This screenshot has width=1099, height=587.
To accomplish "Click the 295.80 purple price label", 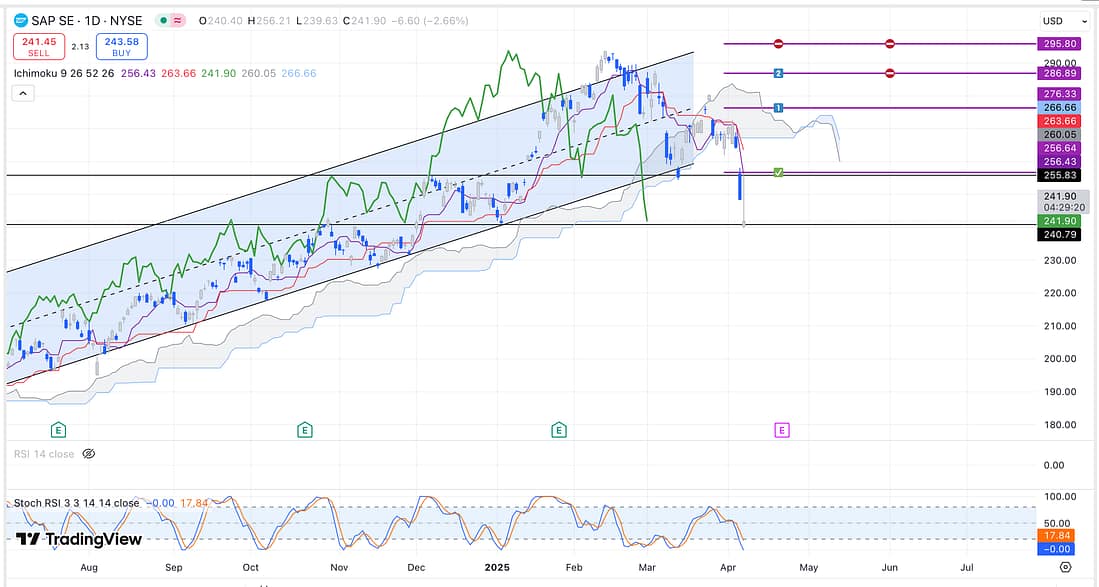I will [x=1061, y=44].
